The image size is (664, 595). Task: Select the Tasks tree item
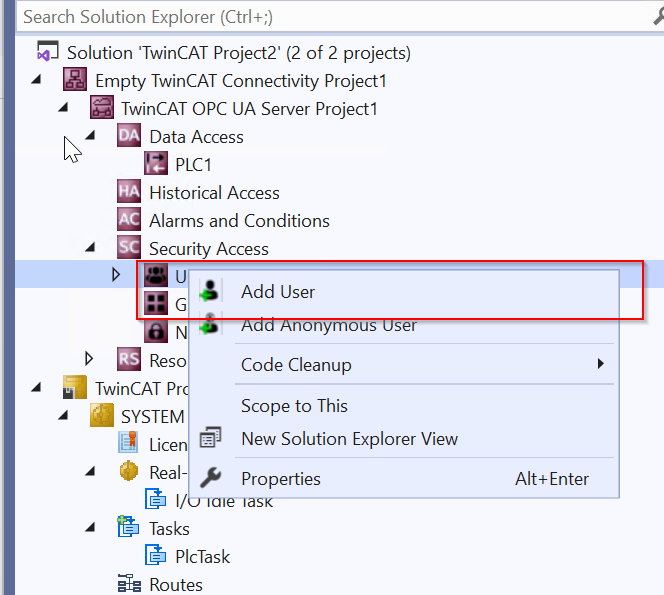point(169,528)
